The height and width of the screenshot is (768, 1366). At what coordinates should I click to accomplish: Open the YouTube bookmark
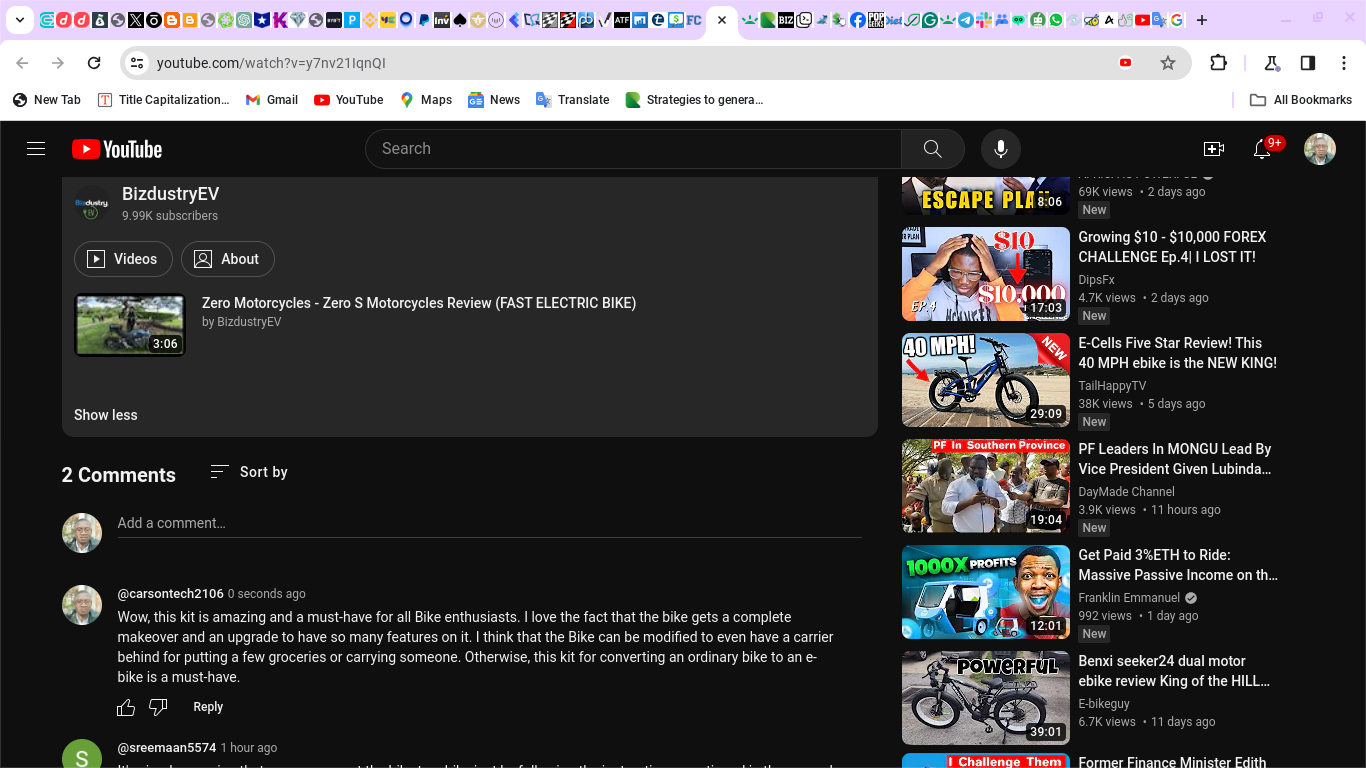(x=349, y=100)
